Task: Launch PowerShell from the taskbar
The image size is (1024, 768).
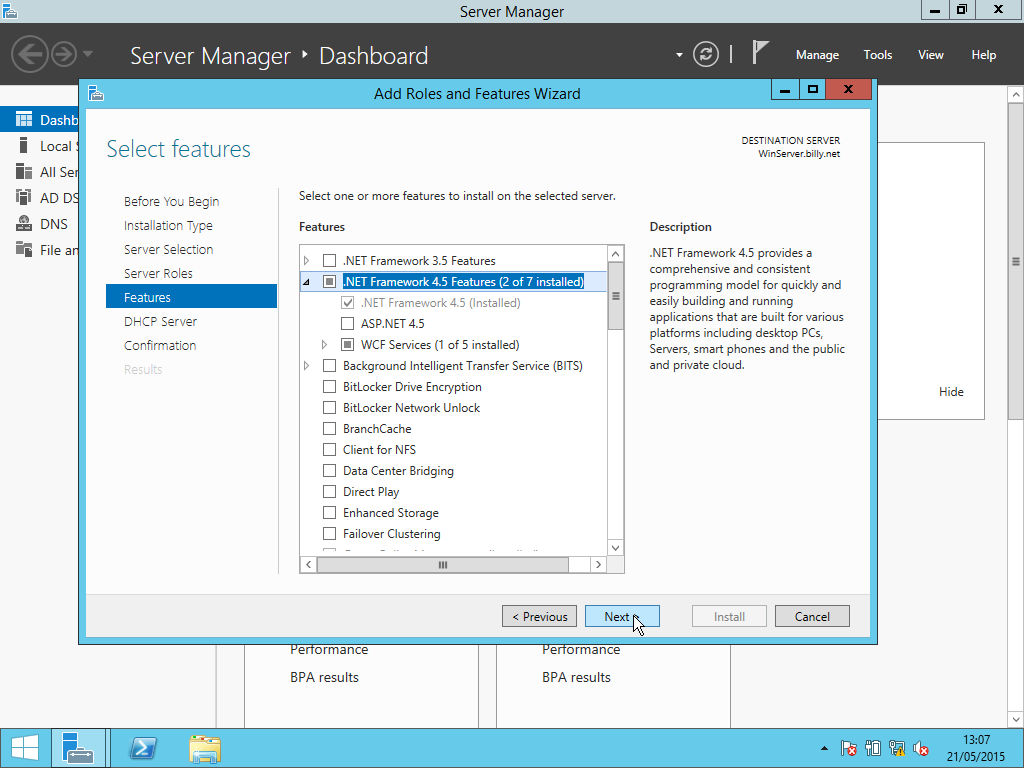Action: (x=144, y=748)
